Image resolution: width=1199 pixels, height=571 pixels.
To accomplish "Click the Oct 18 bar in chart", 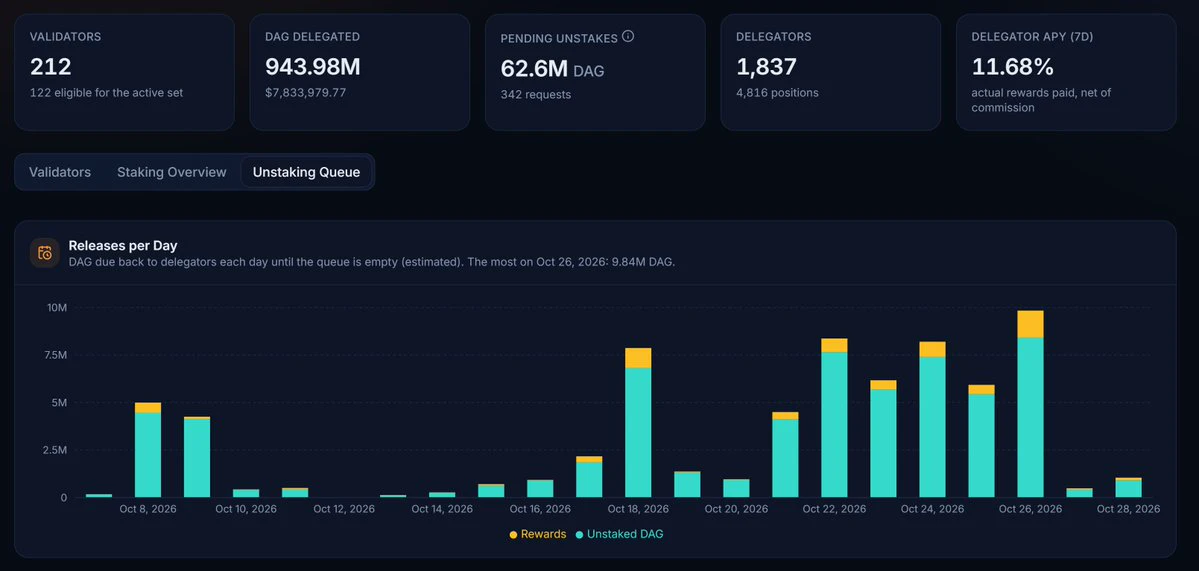I will point(638,423).
